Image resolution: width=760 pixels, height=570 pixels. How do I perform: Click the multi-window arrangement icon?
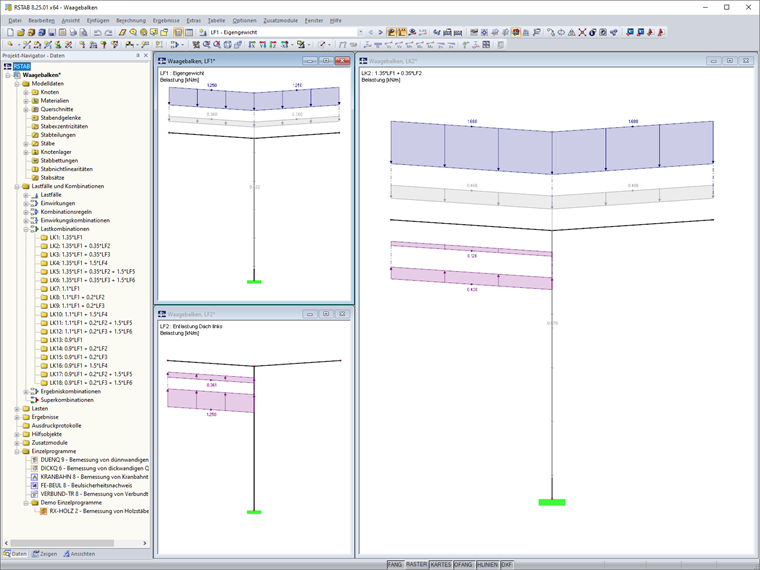tap(486, 45)
